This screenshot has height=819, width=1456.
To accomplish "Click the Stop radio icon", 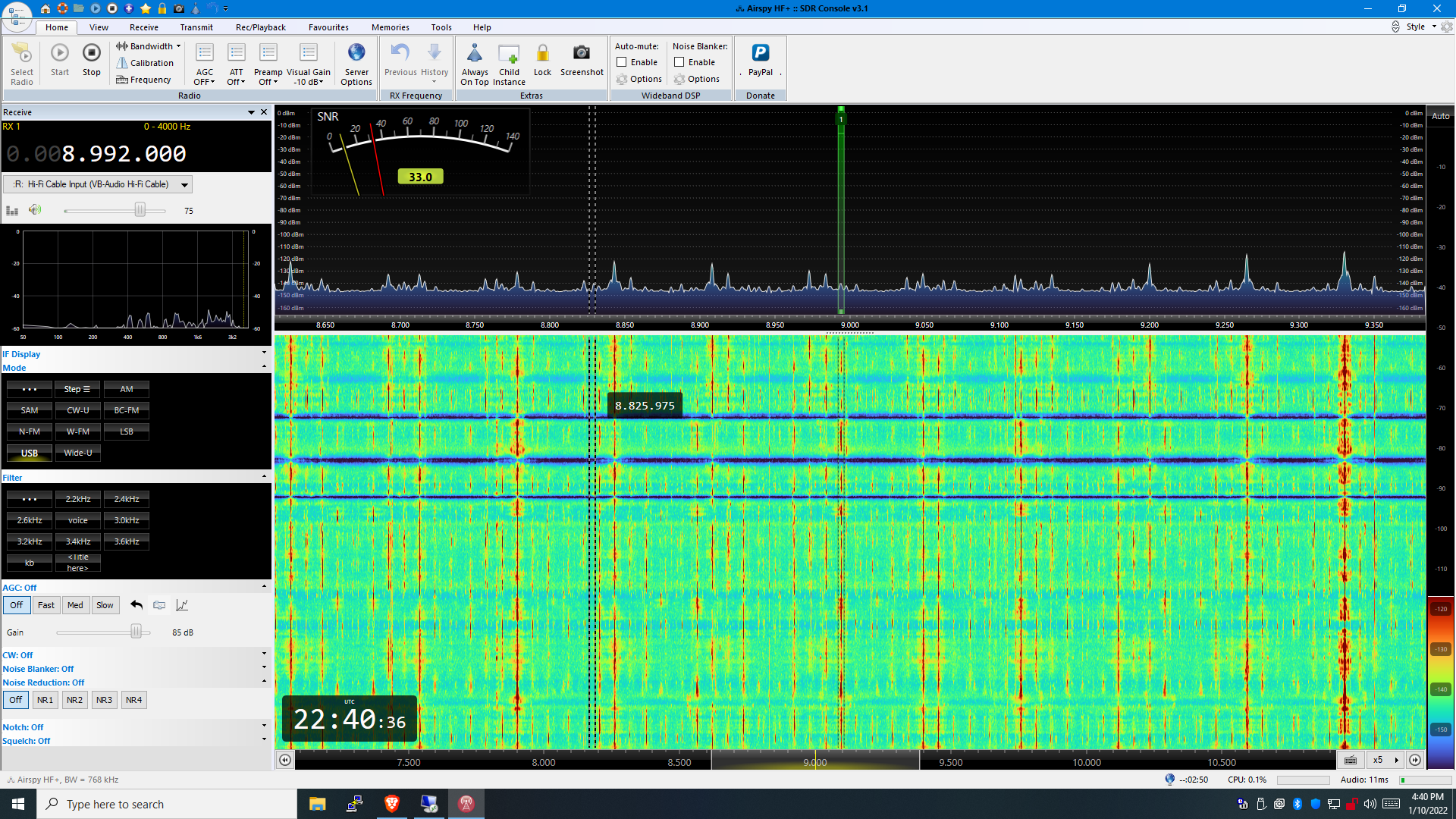I will tap(91, 53).
